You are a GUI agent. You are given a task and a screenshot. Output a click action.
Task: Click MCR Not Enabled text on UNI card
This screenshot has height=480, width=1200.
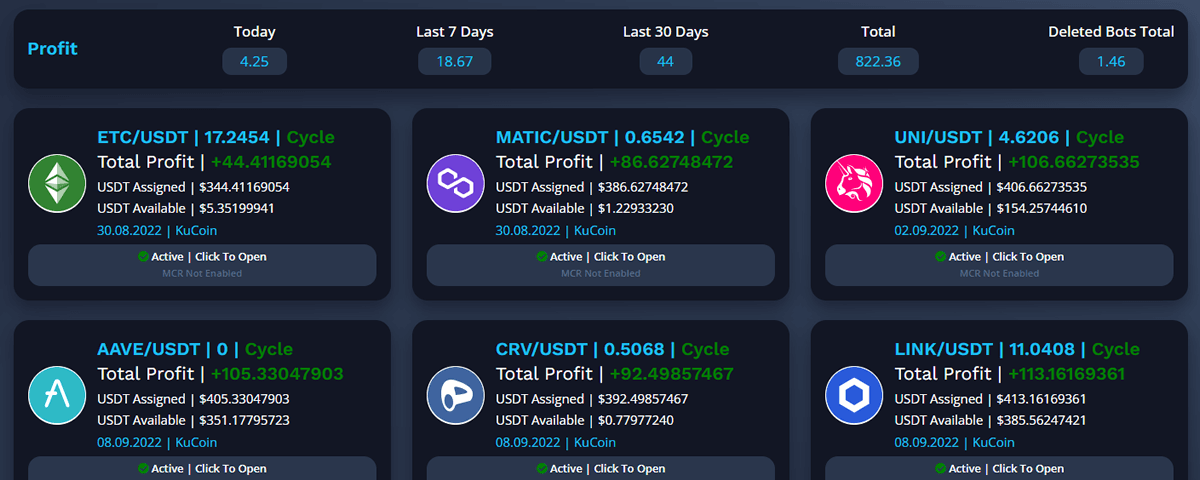tap(999, 273)
